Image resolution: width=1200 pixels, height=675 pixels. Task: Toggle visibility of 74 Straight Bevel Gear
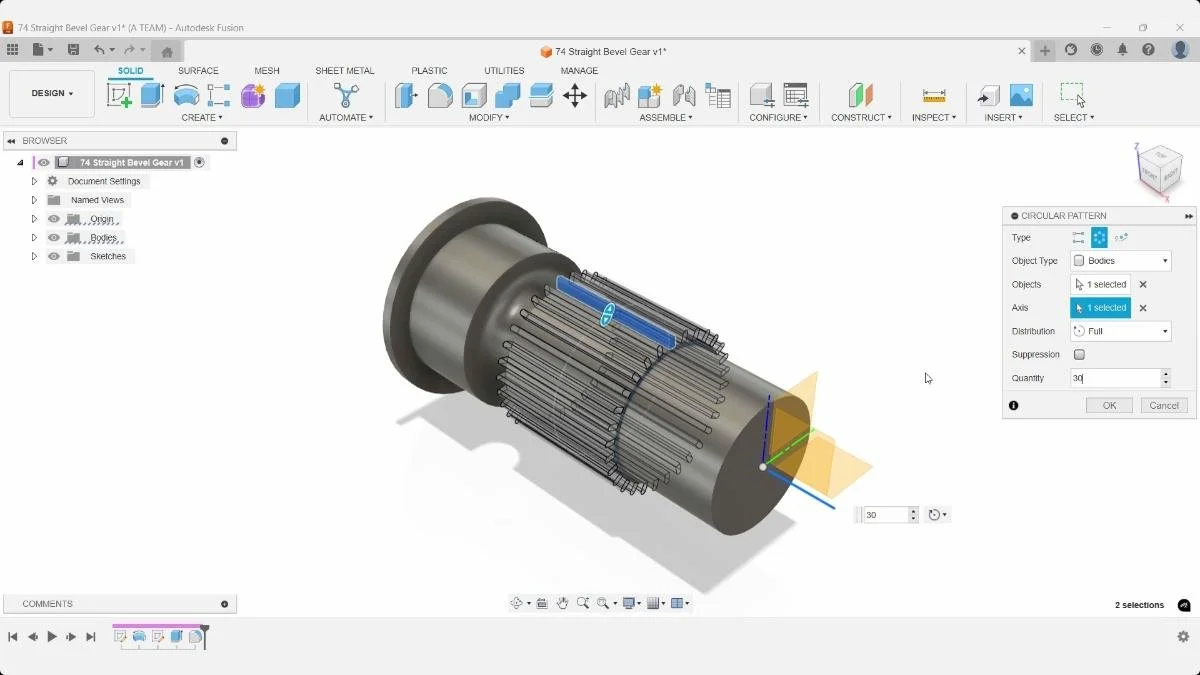[x=44, y=162]
